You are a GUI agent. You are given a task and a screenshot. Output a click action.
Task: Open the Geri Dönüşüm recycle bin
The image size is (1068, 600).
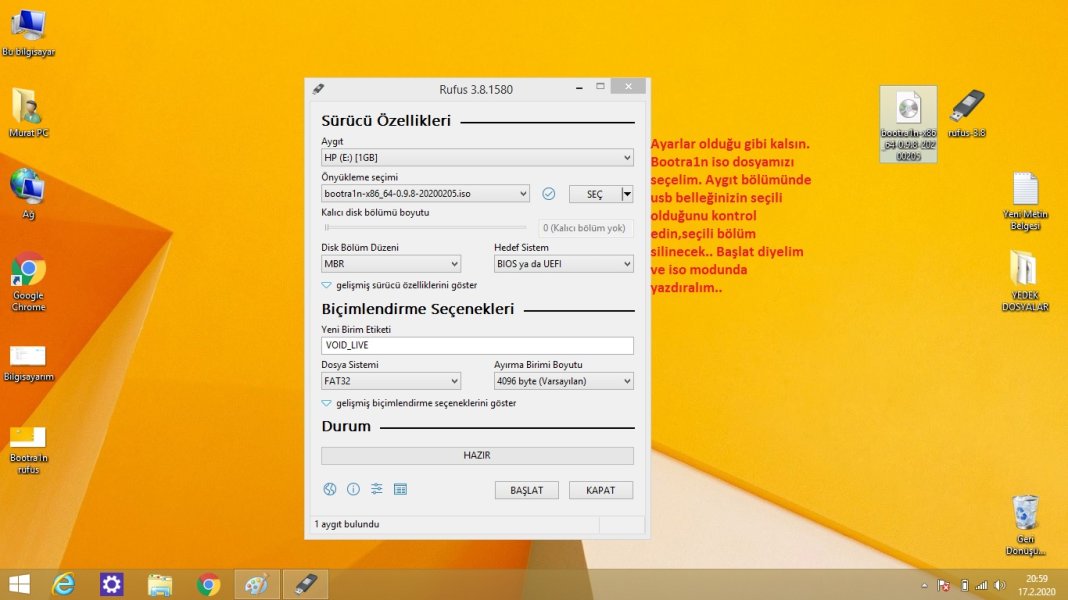coord(1025,522)
